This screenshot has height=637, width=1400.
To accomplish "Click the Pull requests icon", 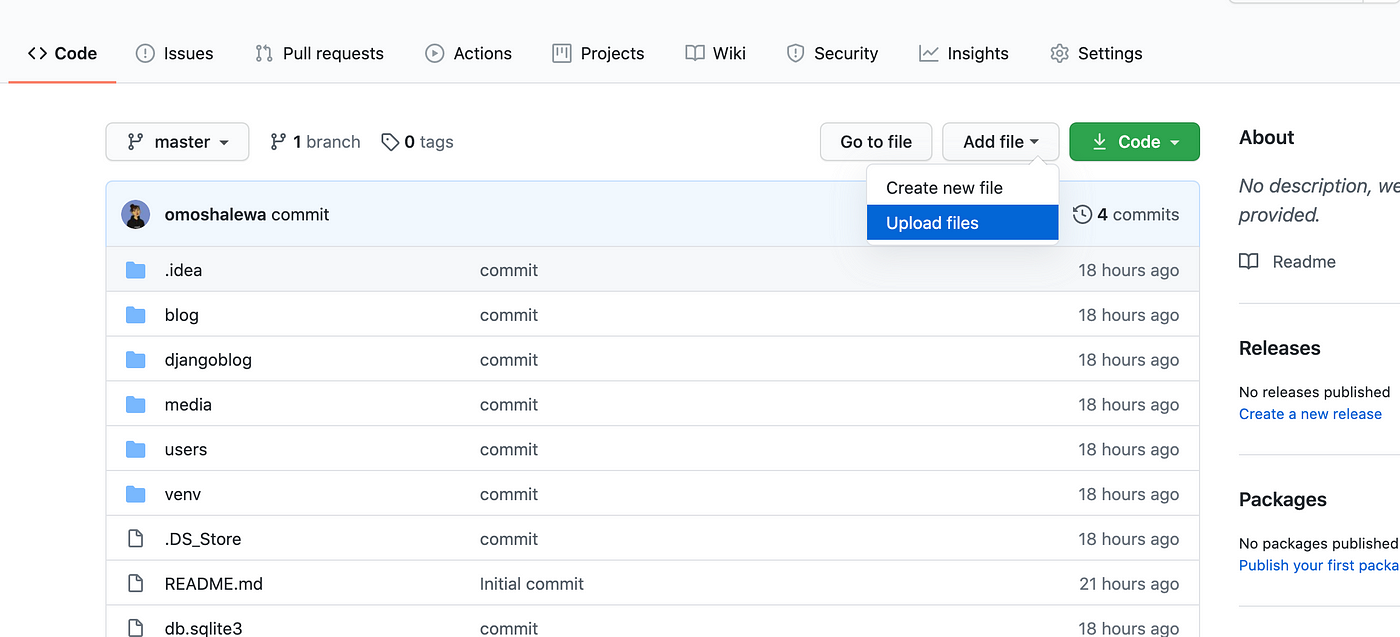I will tap(264, 53).
